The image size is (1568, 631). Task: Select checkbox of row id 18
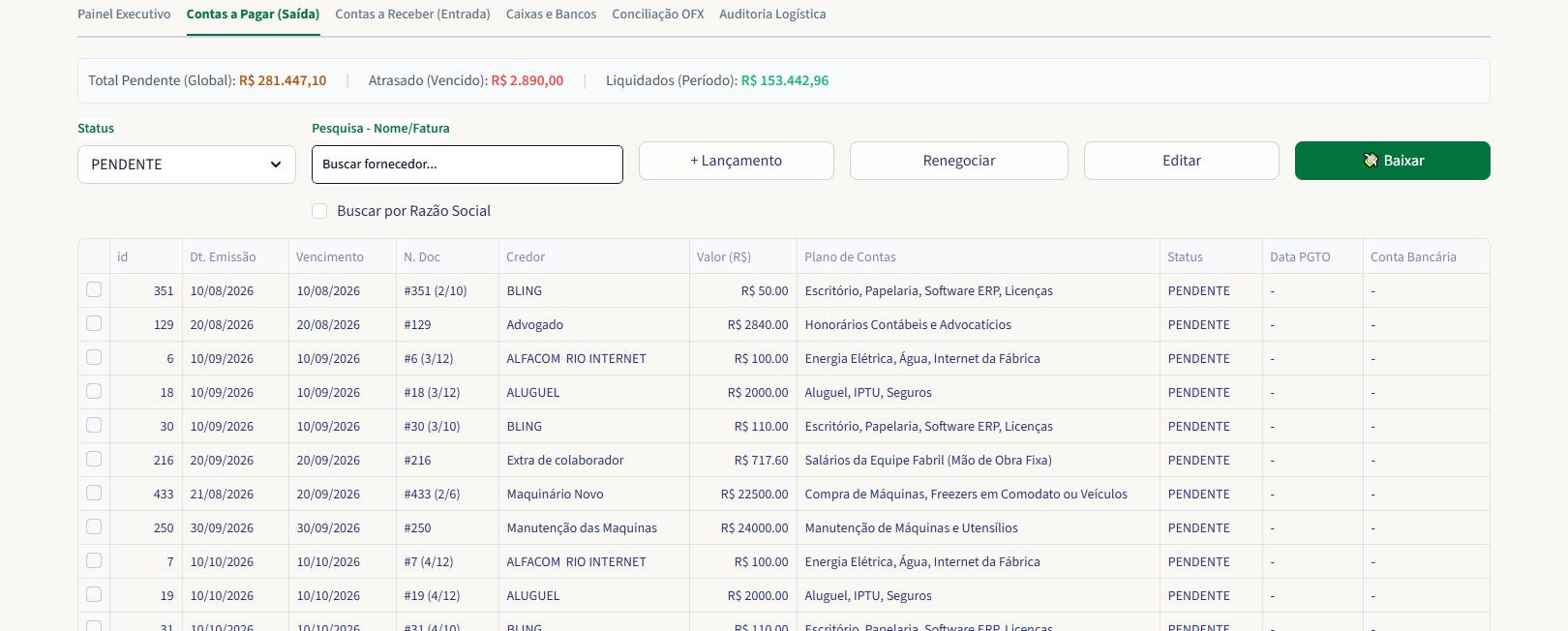pos(94,391)
